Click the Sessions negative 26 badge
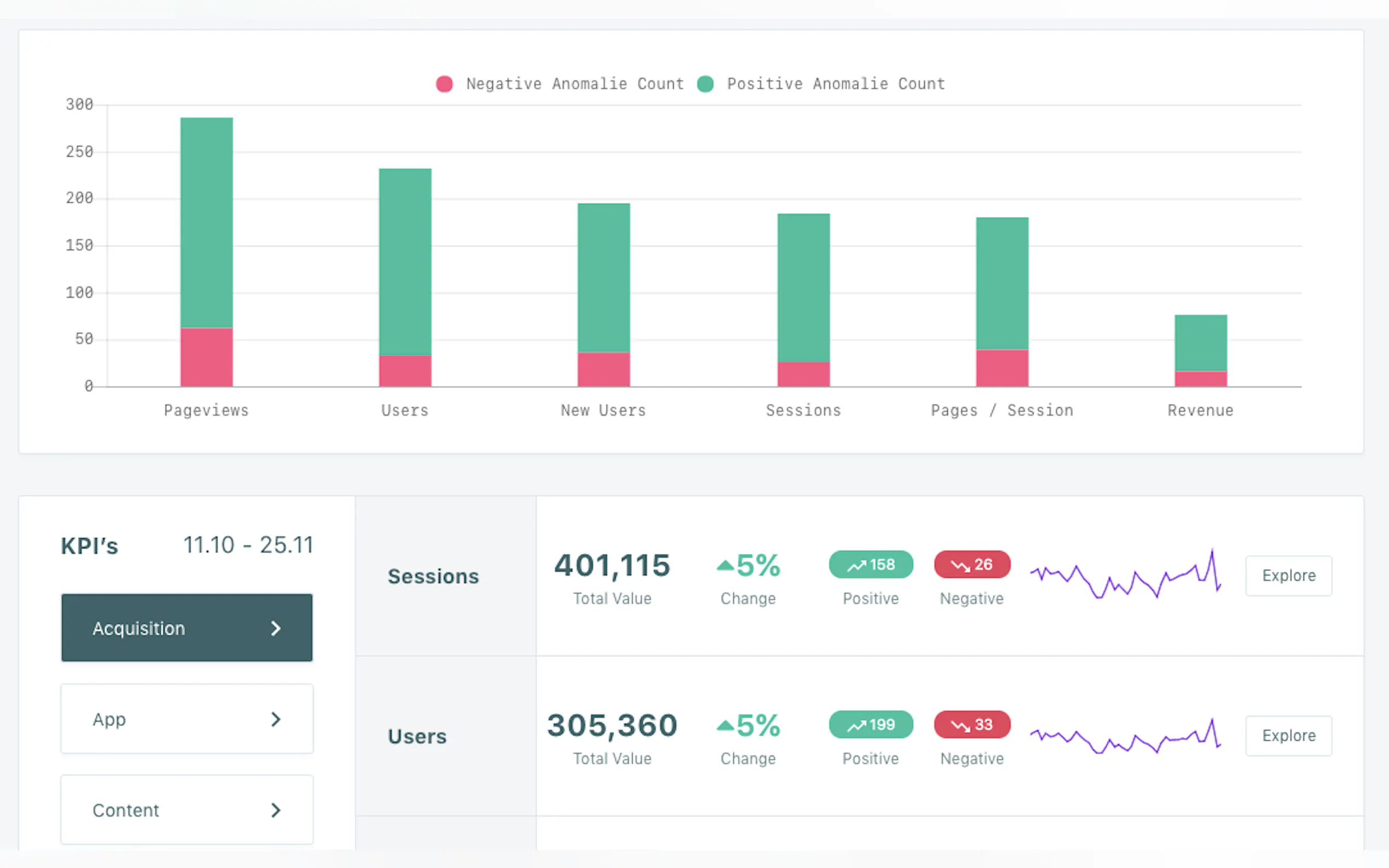 (972, 565)
